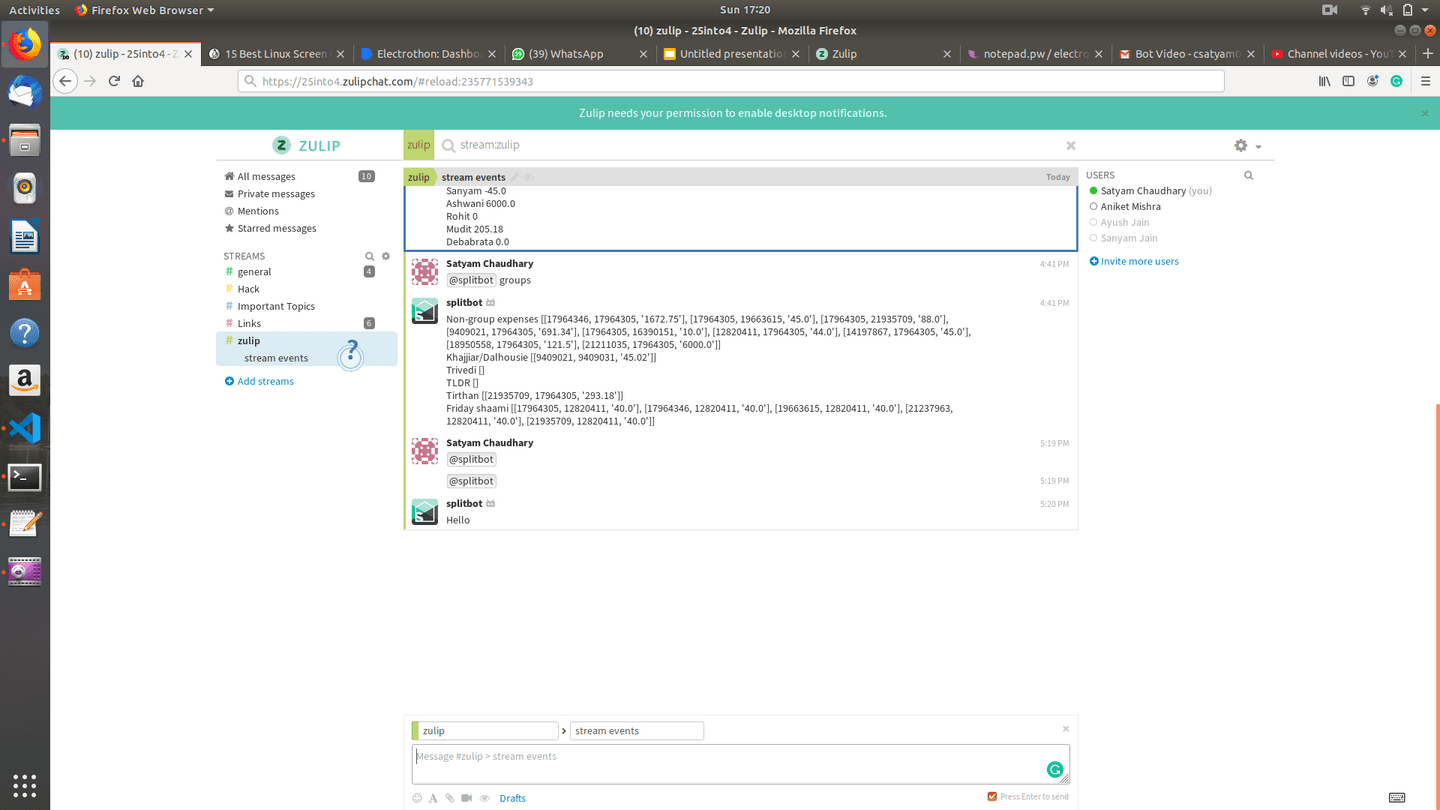Attach a file via paperclip icon
This screenshot has height=810, width=1440.
point(450,798)
